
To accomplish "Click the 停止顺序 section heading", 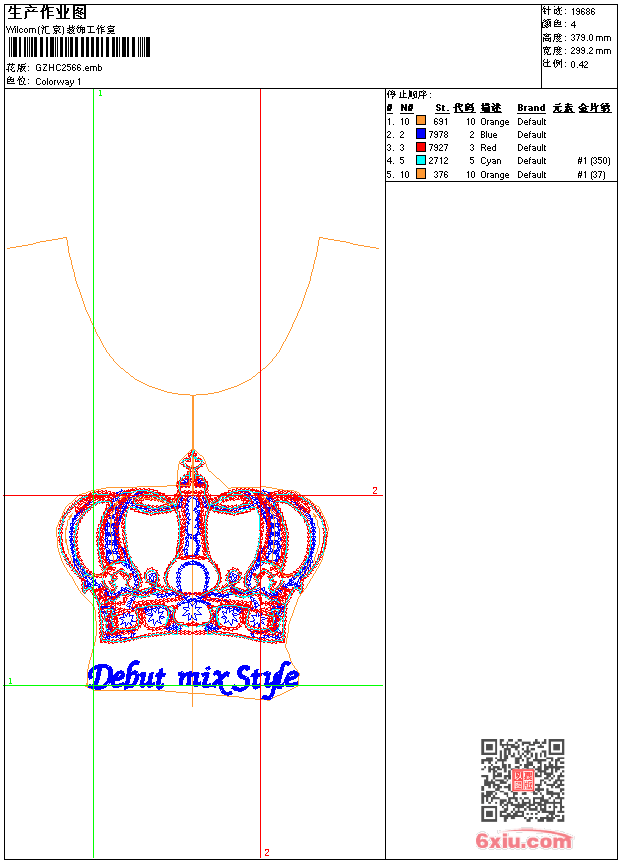I will [410, 95].
